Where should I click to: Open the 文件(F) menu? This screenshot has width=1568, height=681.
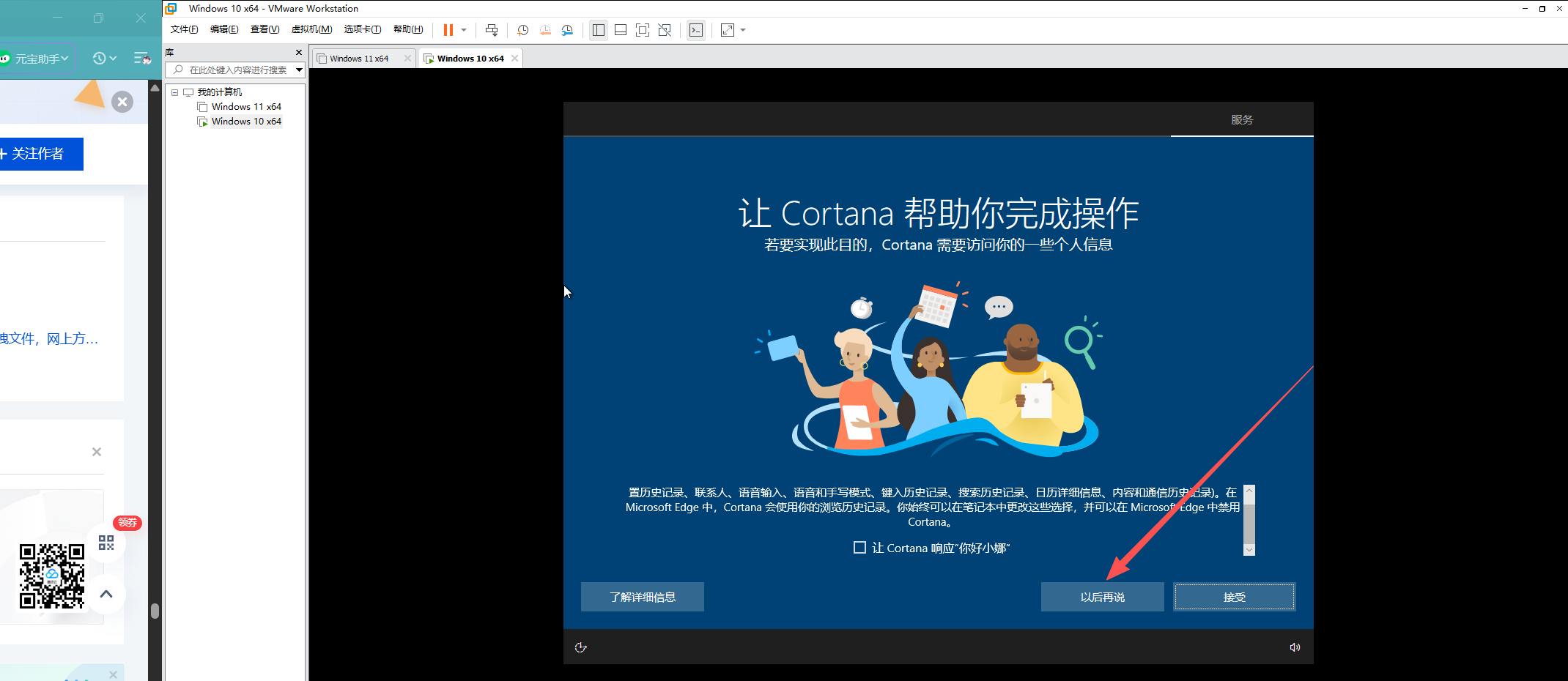(x=184, y=29)
